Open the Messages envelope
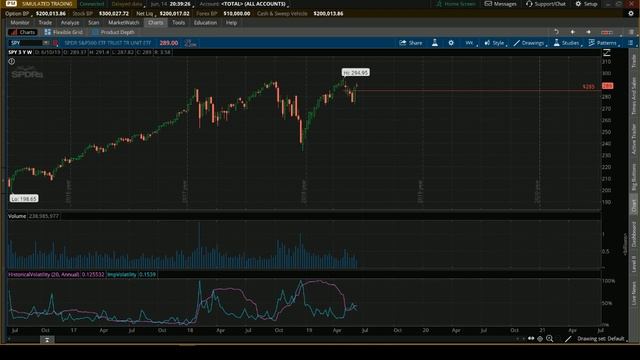 (500, 4)
